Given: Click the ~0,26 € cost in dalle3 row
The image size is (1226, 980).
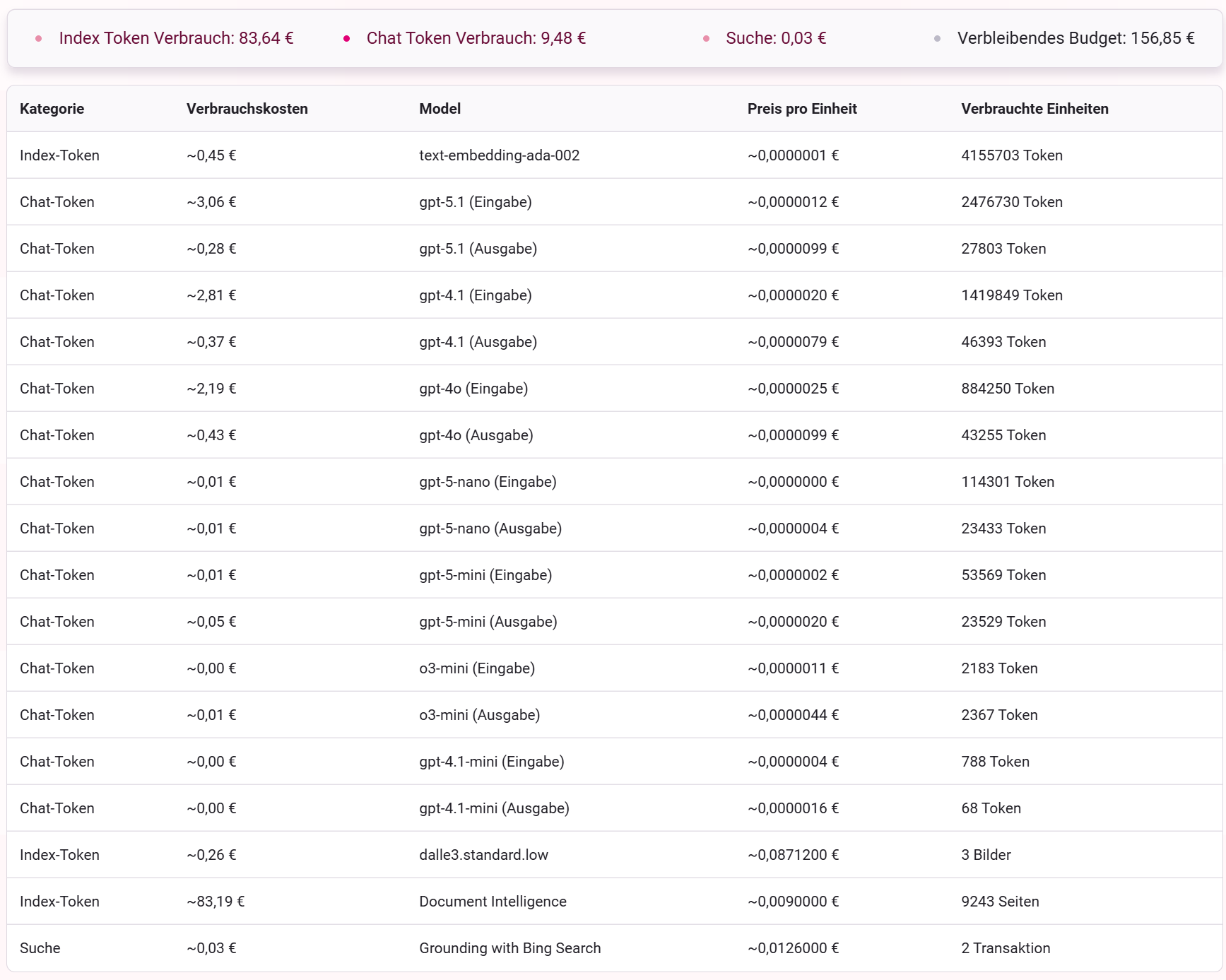Looking at the screenshot, I should tap(211, 855).
